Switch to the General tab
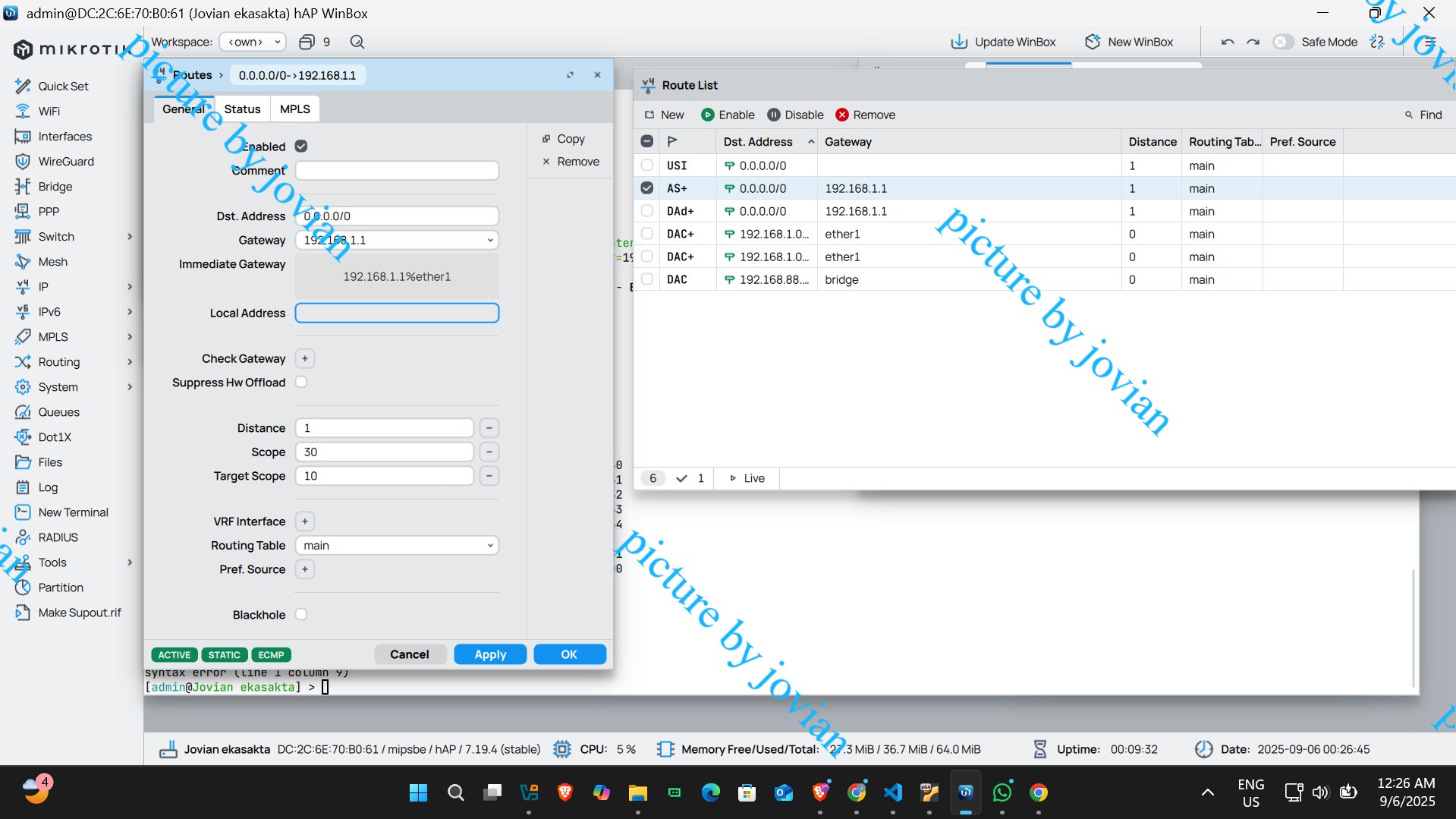 (184, 109)
